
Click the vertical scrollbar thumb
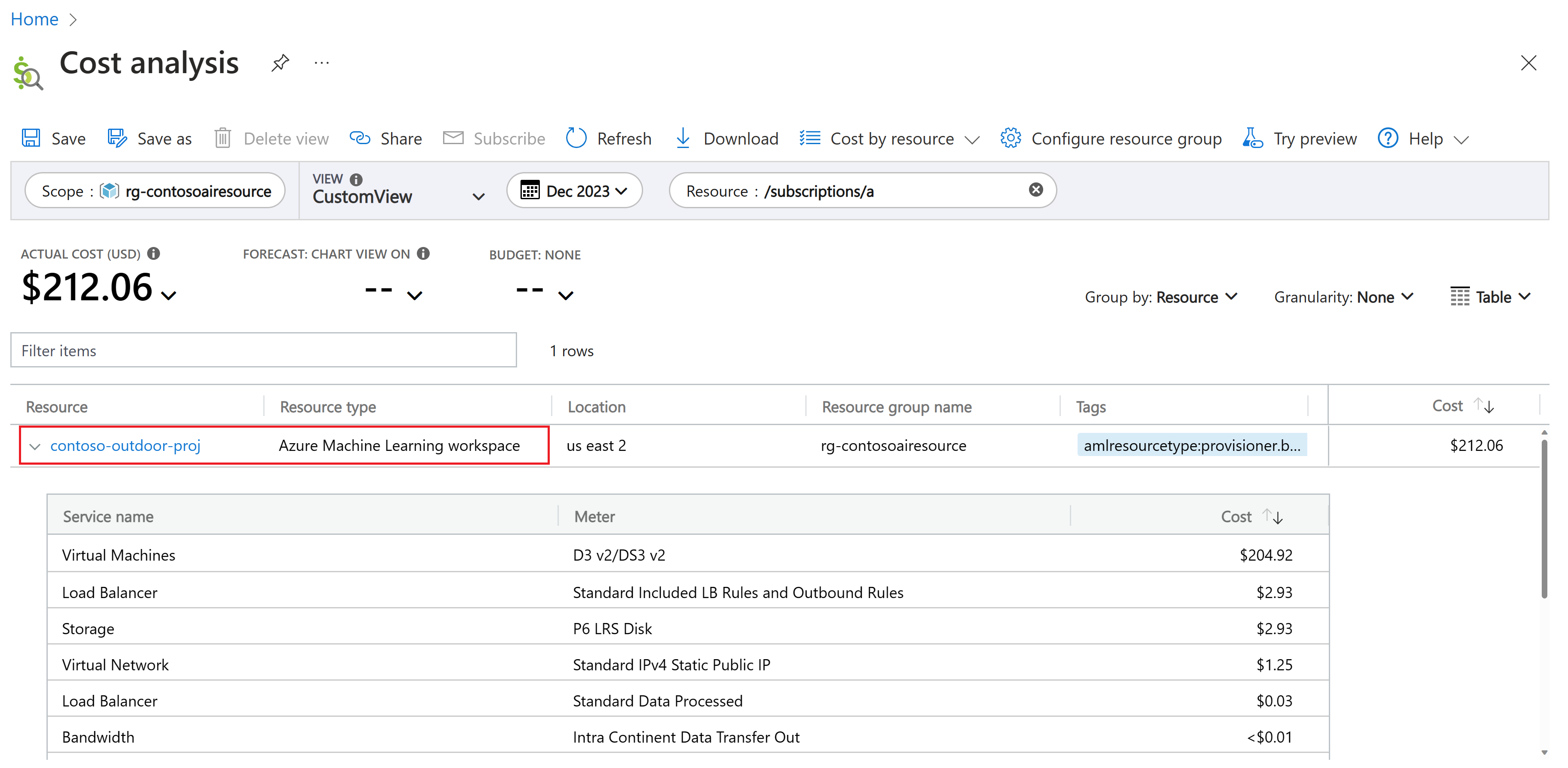pyautogui.click(x=1543, y=519)
